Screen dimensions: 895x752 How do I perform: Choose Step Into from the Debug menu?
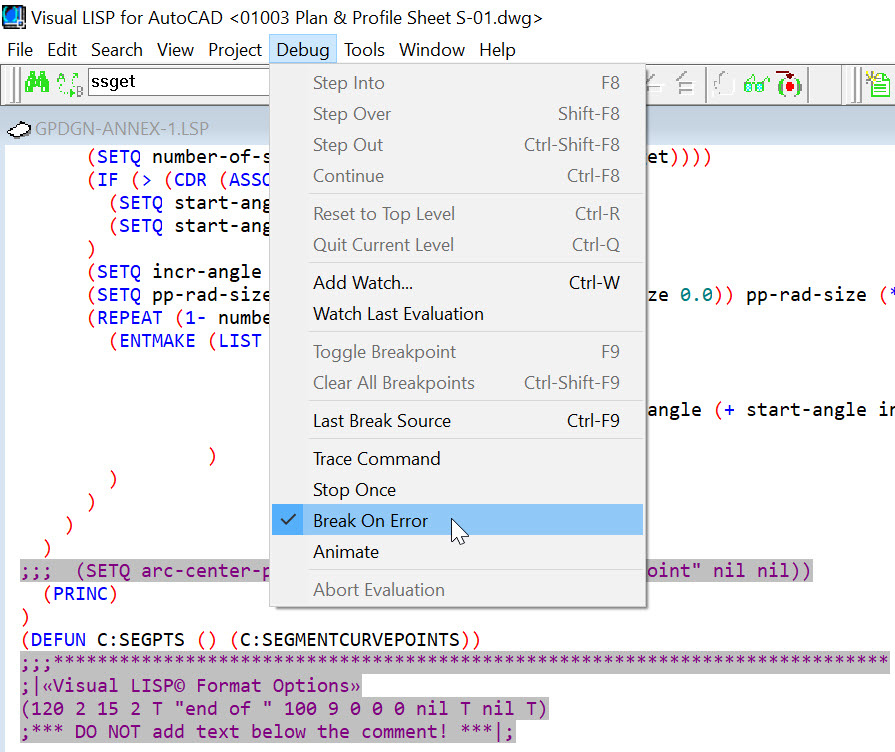click(346, 83)
